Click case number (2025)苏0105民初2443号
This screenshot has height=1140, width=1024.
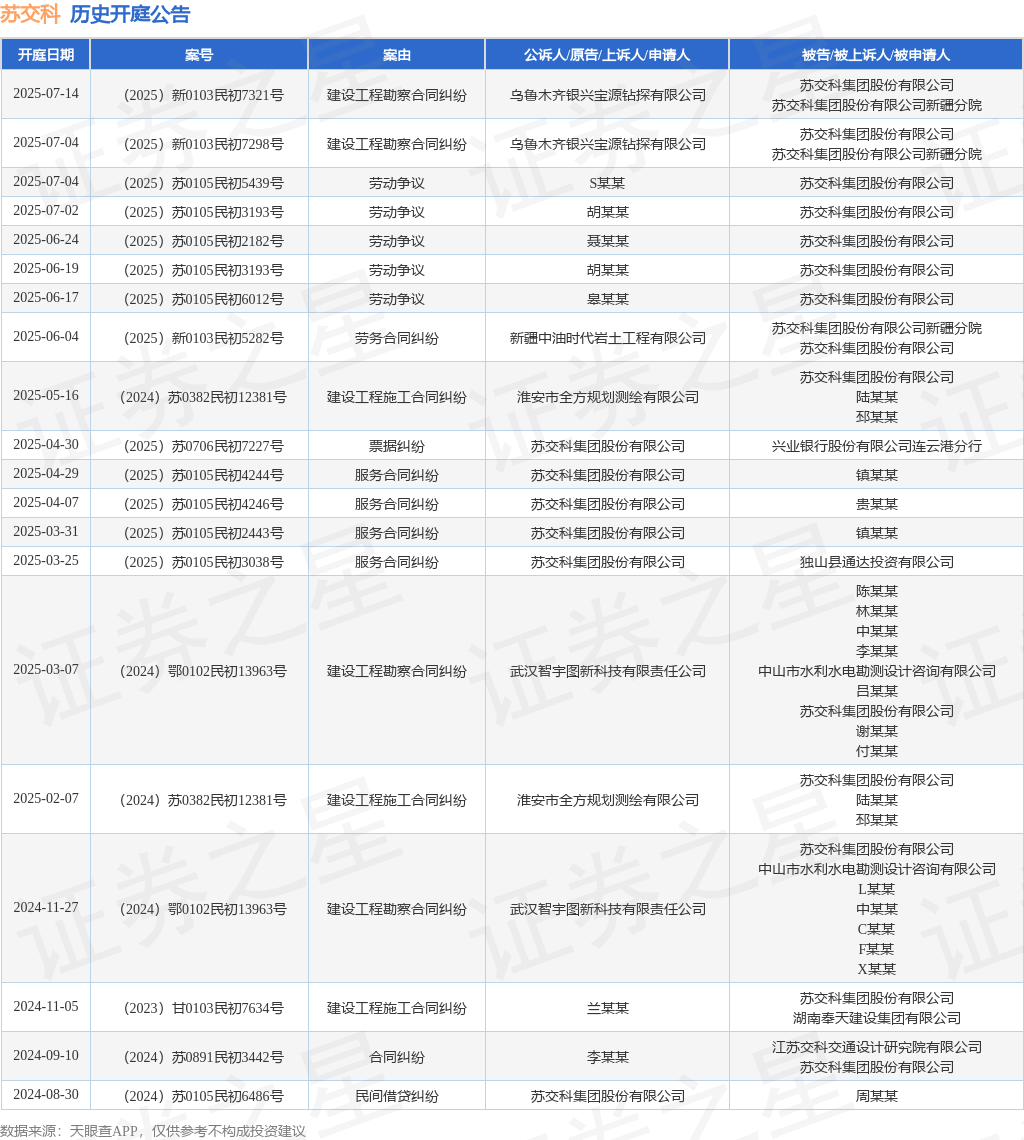pyautogui.click(x=203, y=533)
